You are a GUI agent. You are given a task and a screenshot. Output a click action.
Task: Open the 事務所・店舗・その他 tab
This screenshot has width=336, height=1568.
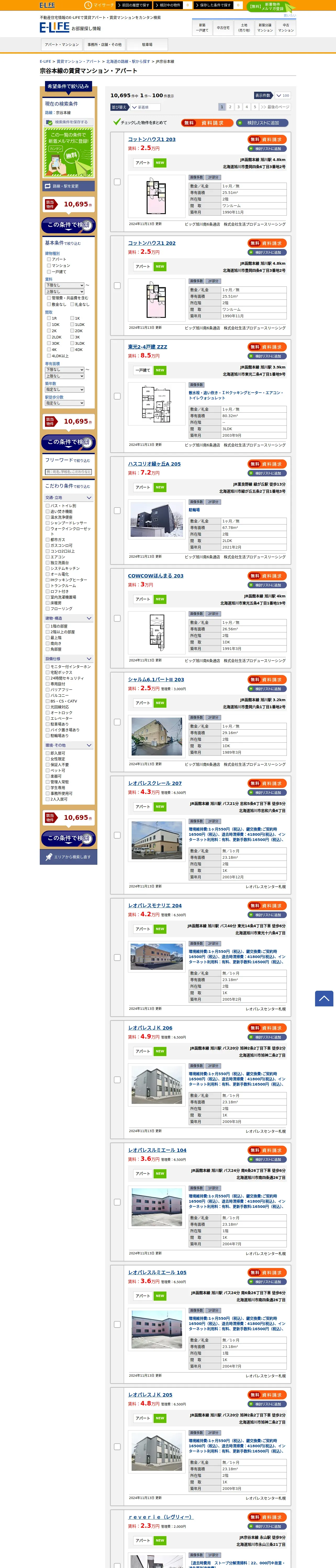pos(104,44)
